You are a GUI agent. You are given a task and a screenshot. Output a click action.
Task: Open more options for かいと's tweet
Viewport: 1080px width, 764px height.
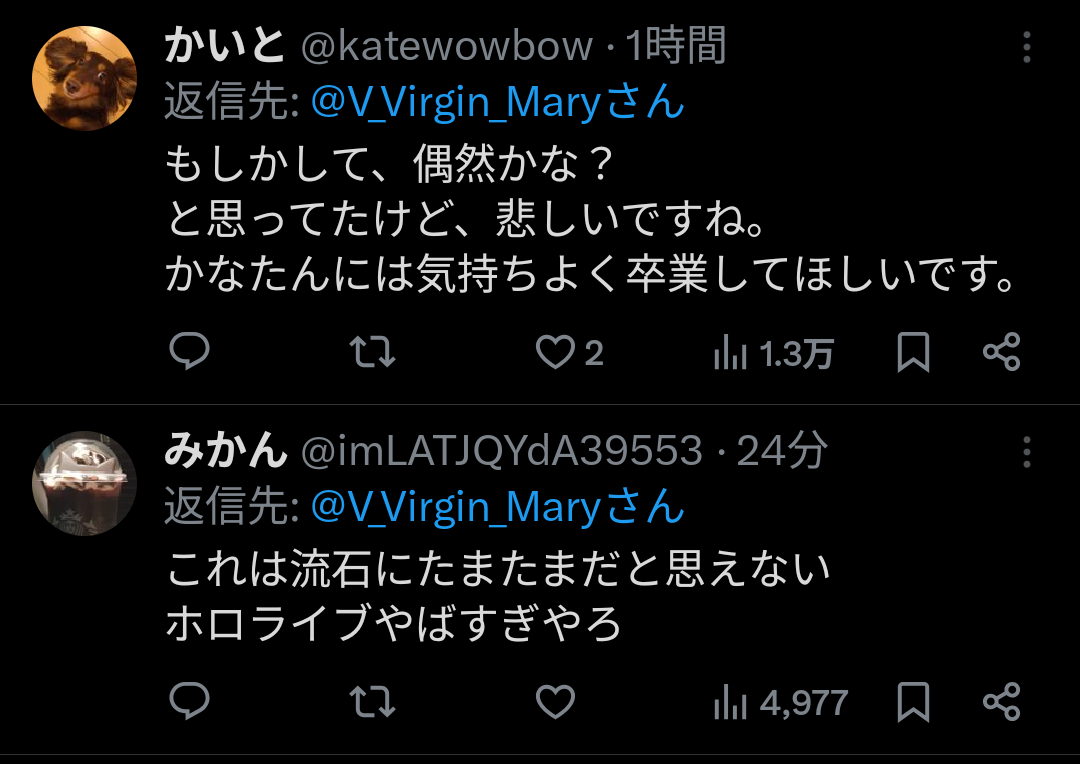(1026, 47)
